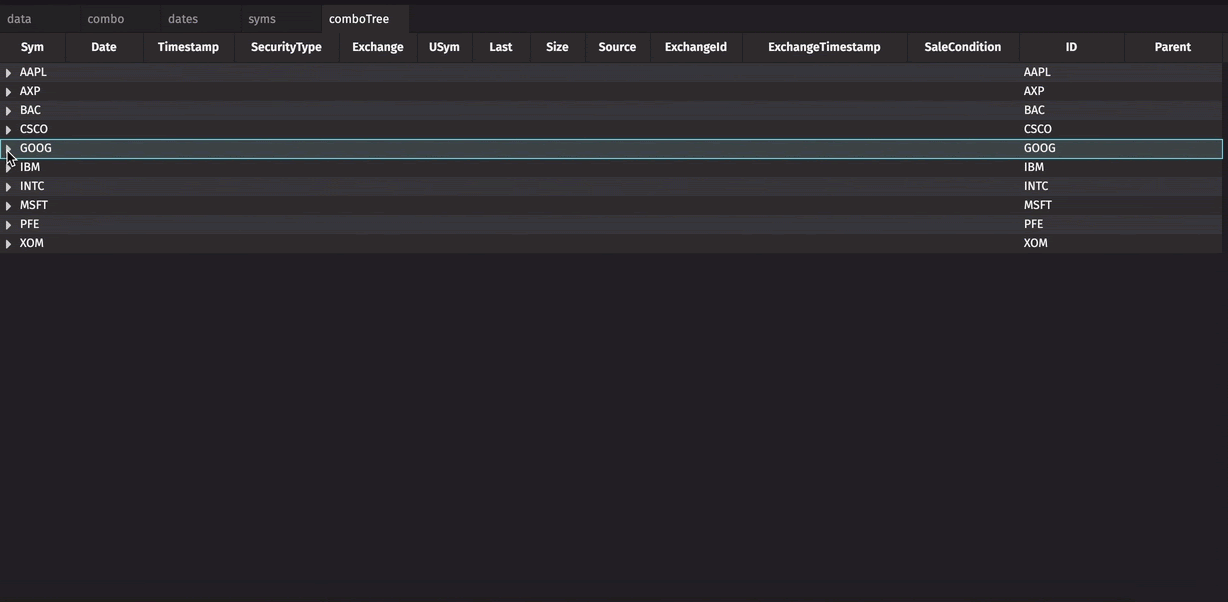Select GOOG text in Sym column
Screen dimensions: 1228x602
click(x=36, y=148)
